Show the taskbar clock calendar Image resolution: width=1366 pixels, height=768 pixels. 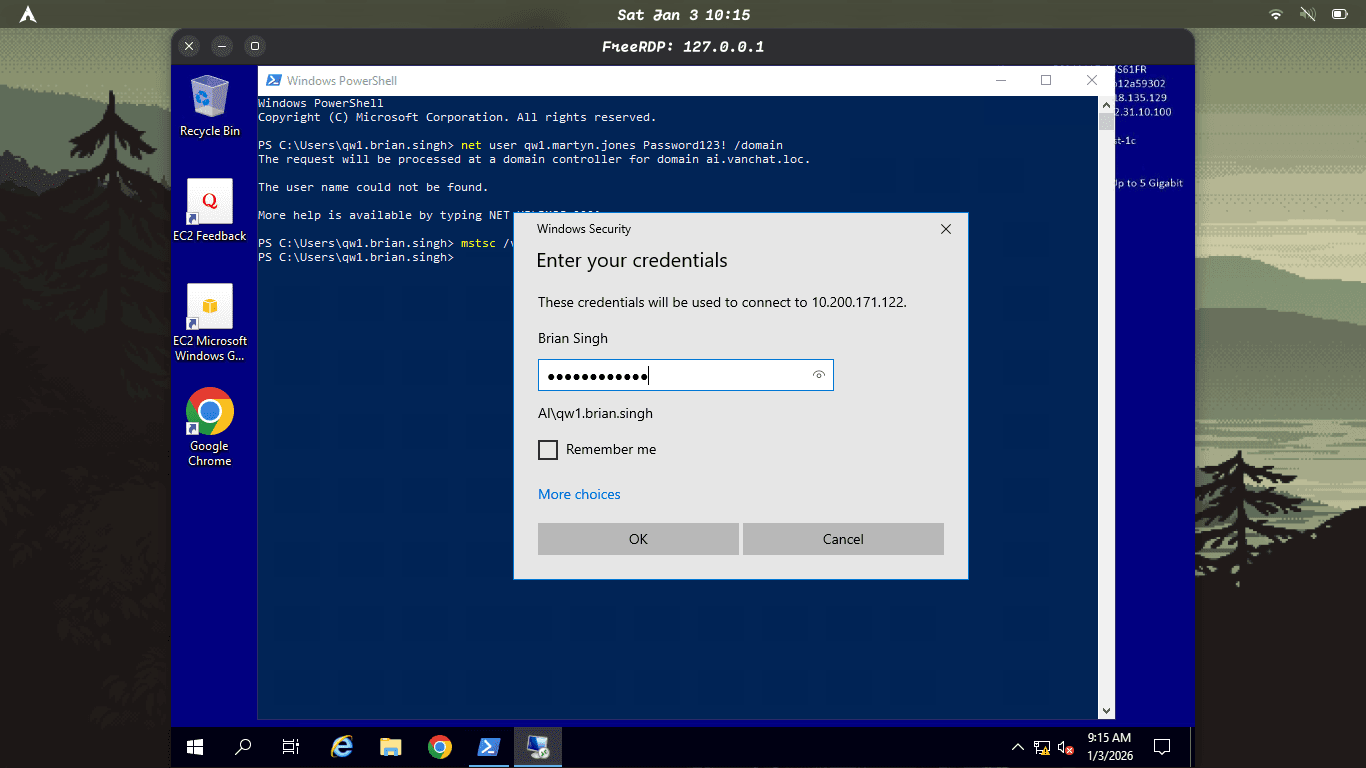click(x=1109, y=747)
